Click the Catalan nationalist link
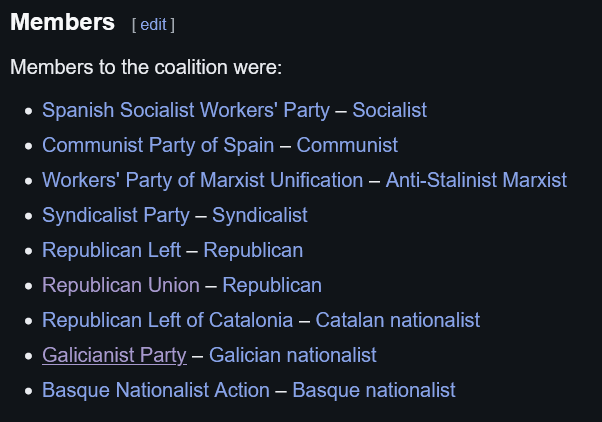 click(397, 320)
